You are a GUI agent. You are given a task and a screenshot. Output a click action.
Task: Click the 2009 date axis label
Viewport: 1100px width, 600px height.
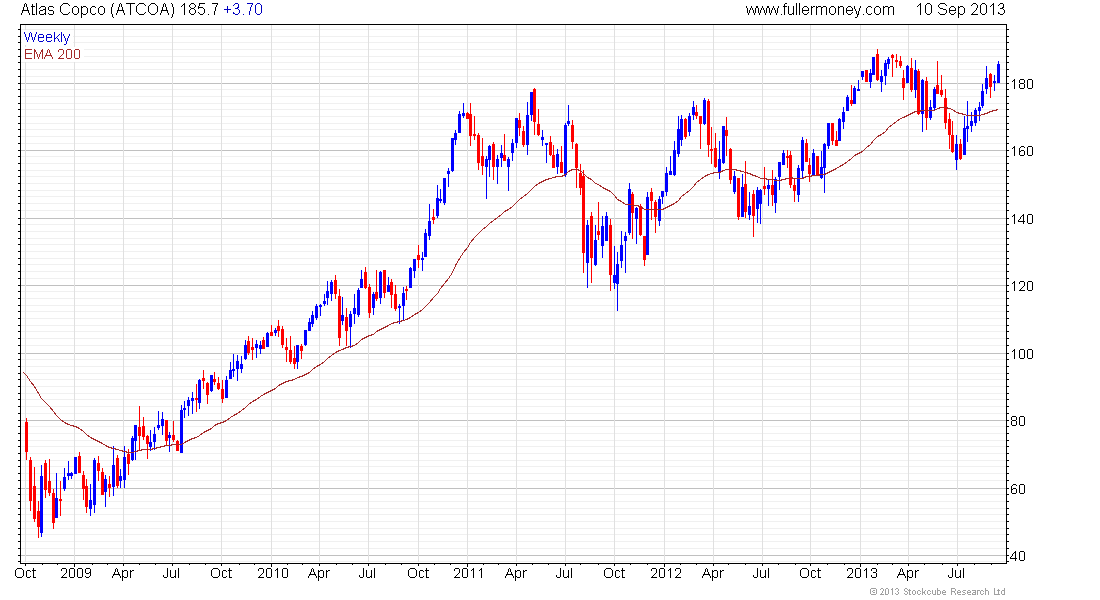pos(76,573)
